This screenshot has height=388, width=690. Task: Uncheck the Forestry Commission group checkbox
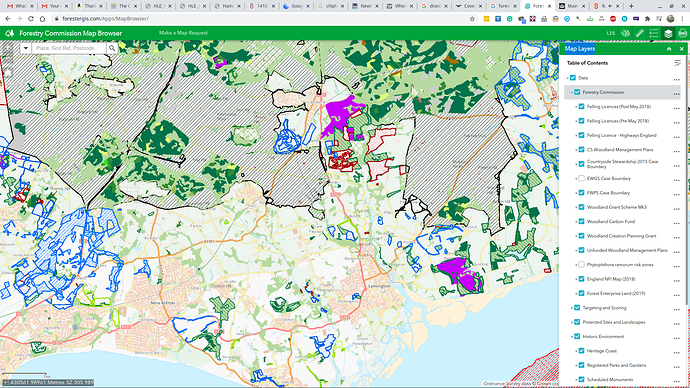click(577, 92)
